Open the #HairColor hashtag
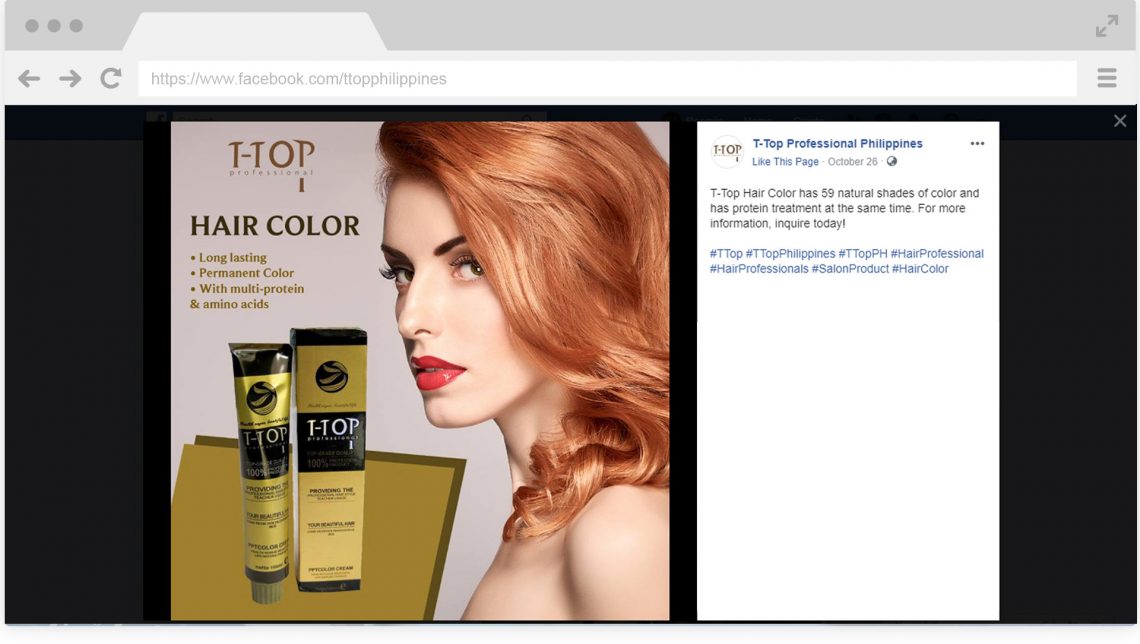This screenshot has height=644, width=1140. coord(920,269)
